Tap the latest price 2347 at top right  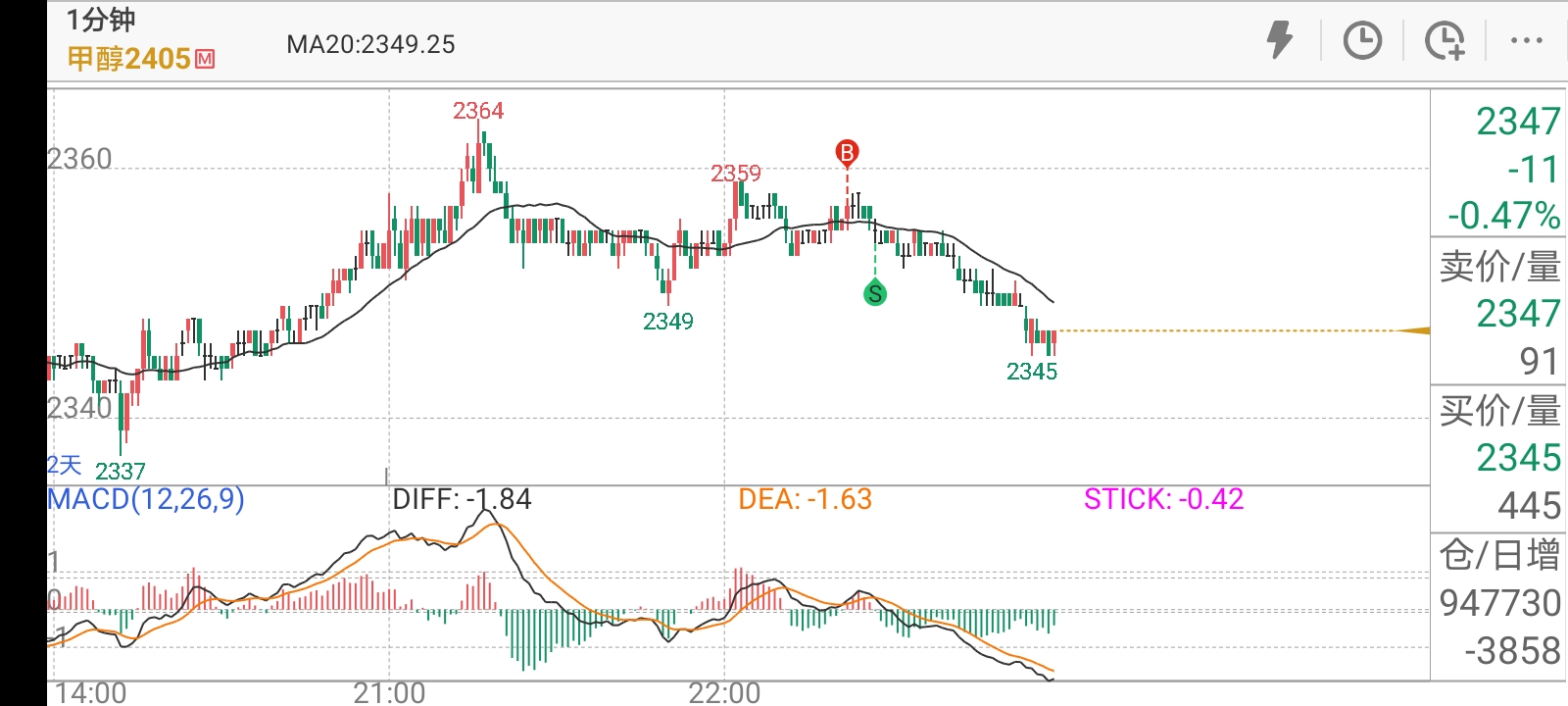click(1517, 122)
